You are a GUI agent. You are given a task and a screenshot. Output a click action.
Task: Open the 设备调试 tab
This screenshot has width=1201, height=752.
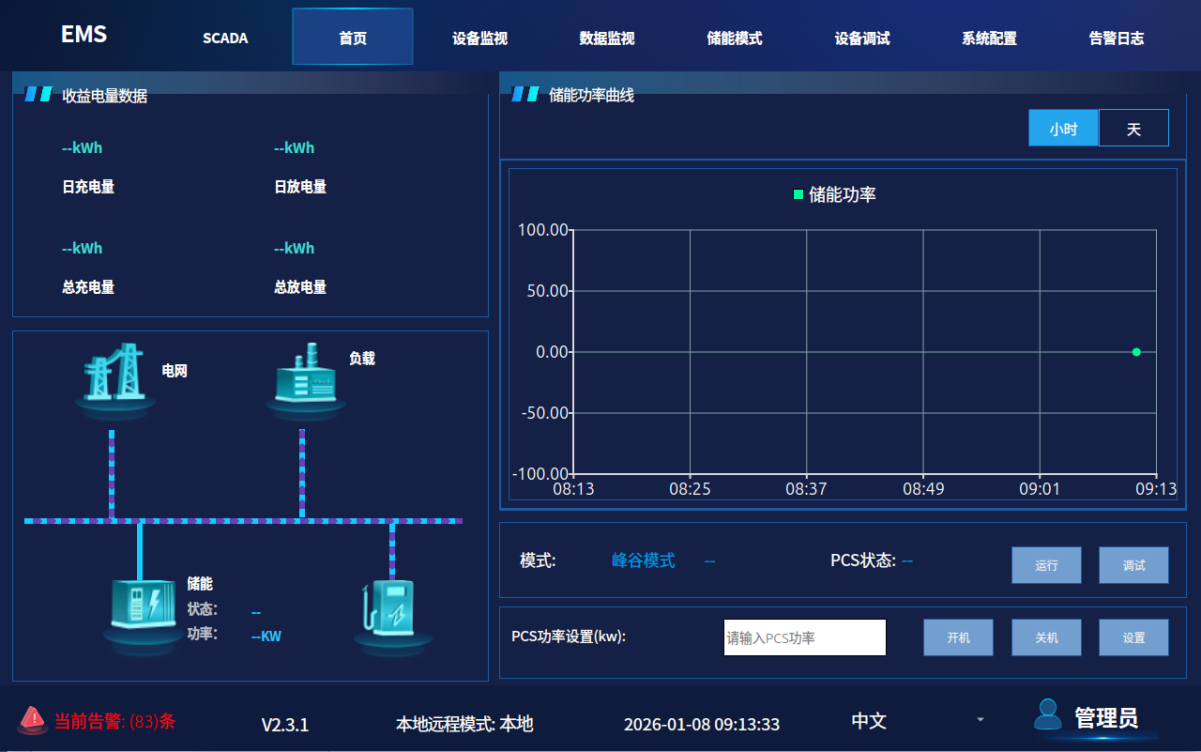click(x=862, y=38)
